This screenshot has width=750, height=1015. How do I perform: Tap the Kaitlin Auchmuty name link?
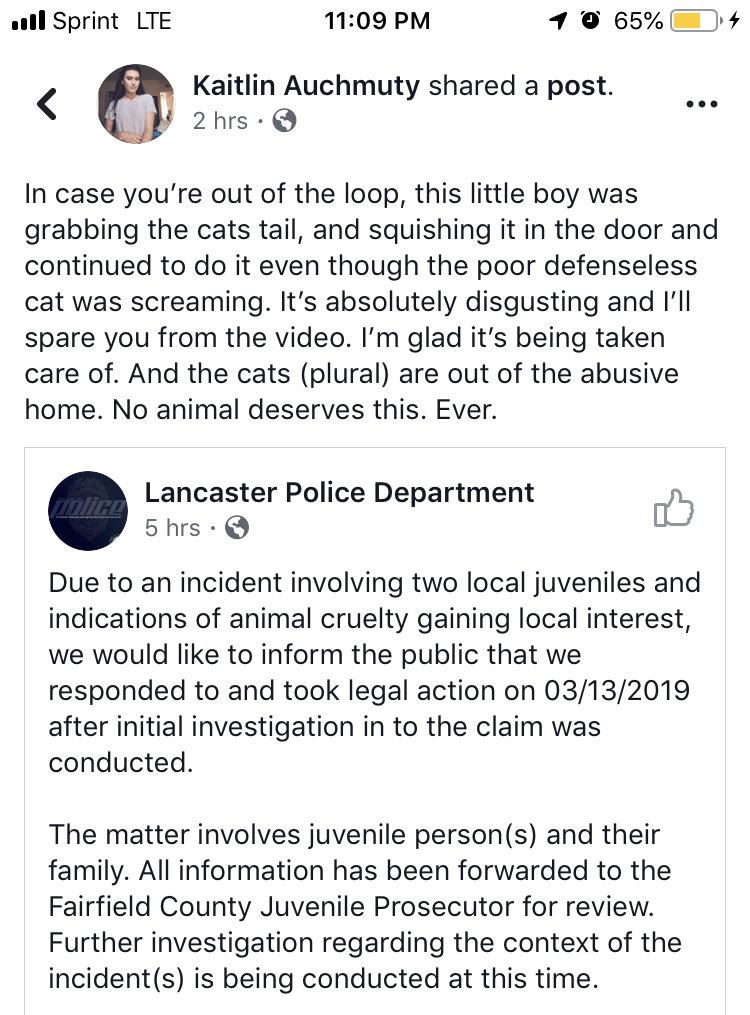[306, 85]
